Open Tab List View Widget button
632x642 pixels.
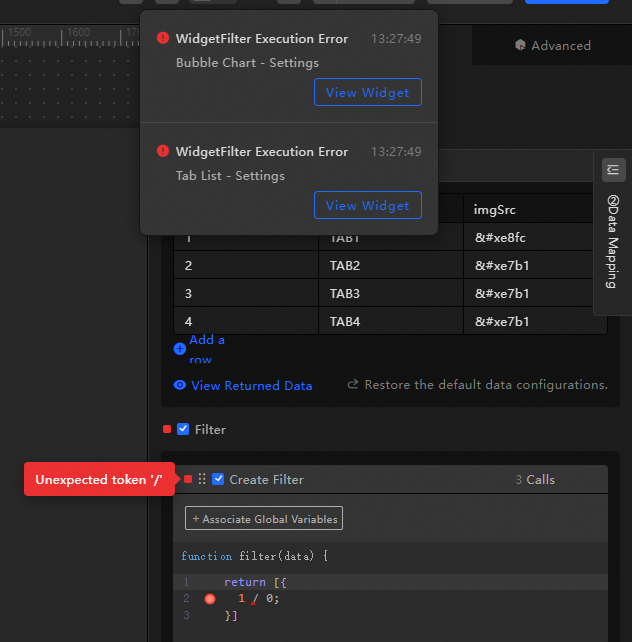[x=368, y=205]
